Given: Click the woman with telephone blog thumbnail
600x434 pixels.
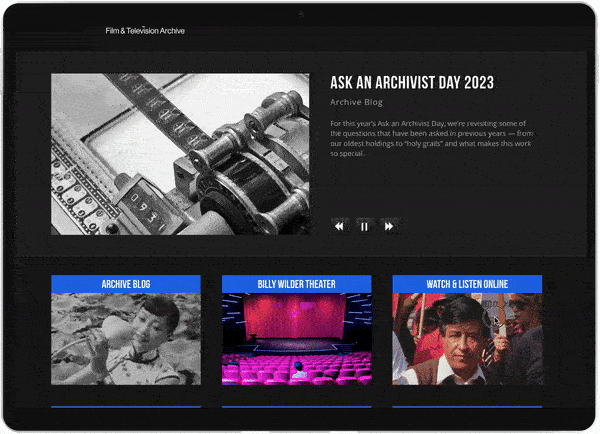Looking at the screenshot, I should click(x=126, y=339).
